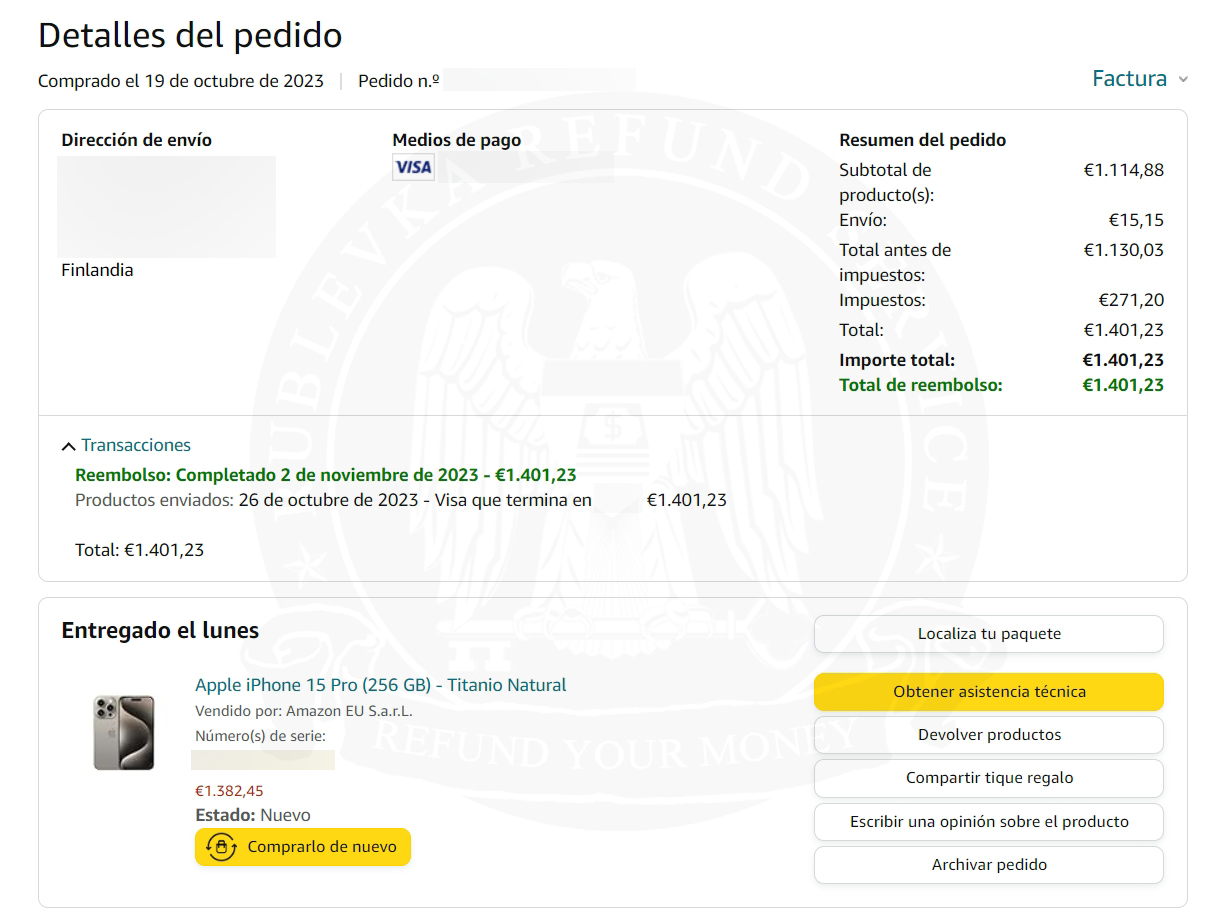Click the Total: €1.401,23 transactions line

pyautogui.click(x=139, y=550)
